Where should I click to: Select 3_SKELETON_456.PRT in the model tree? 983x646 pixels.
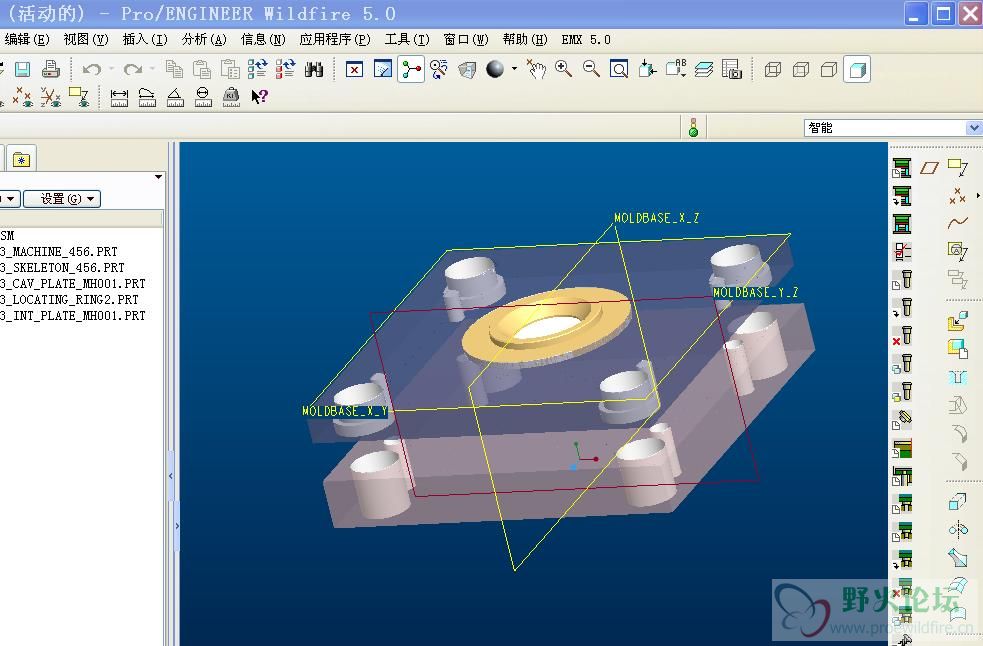click(62, 268)
